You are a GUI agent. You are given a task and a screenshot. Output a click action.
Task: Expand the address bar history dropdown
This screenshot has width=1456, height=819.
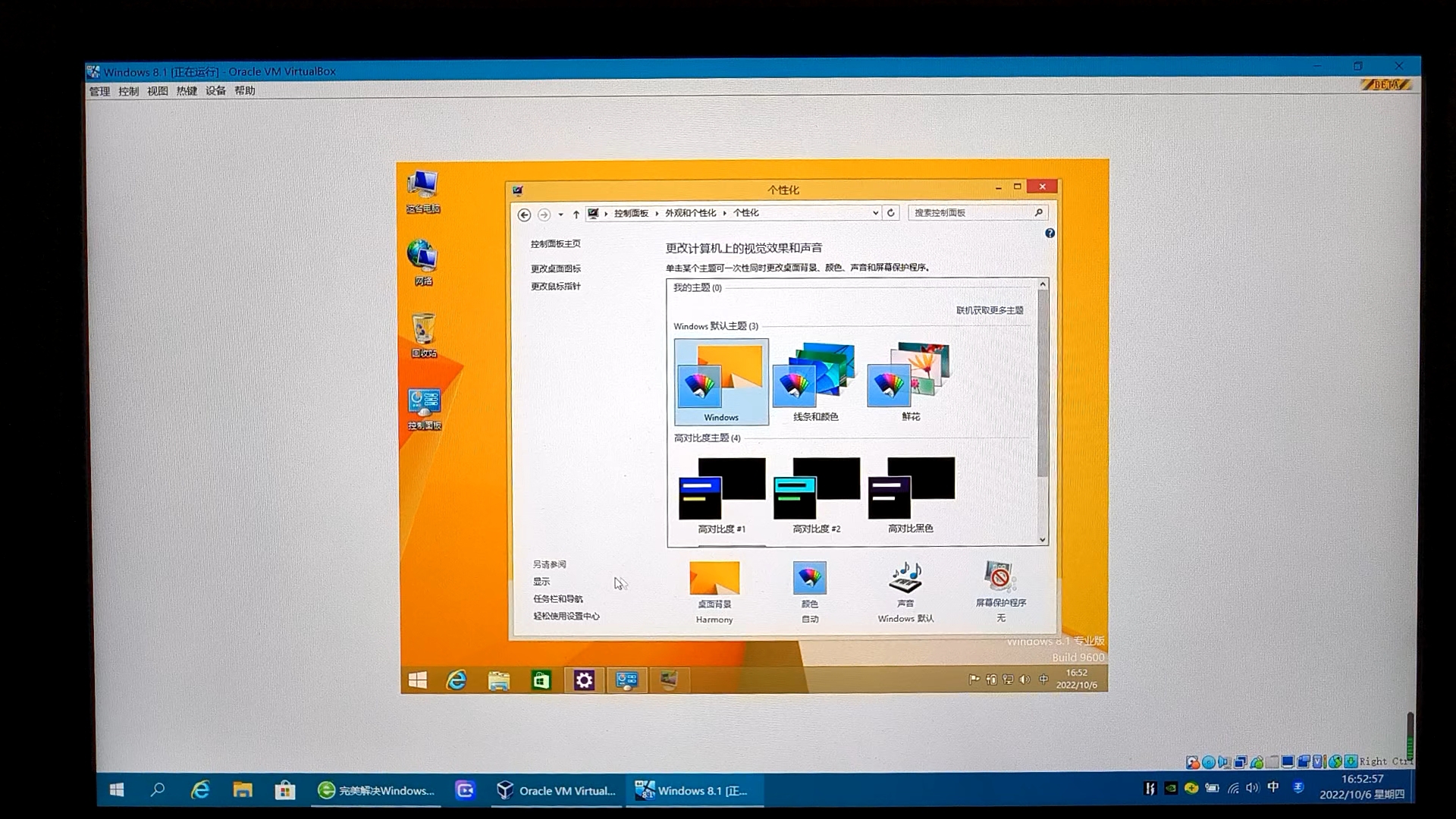coord(875,213)
